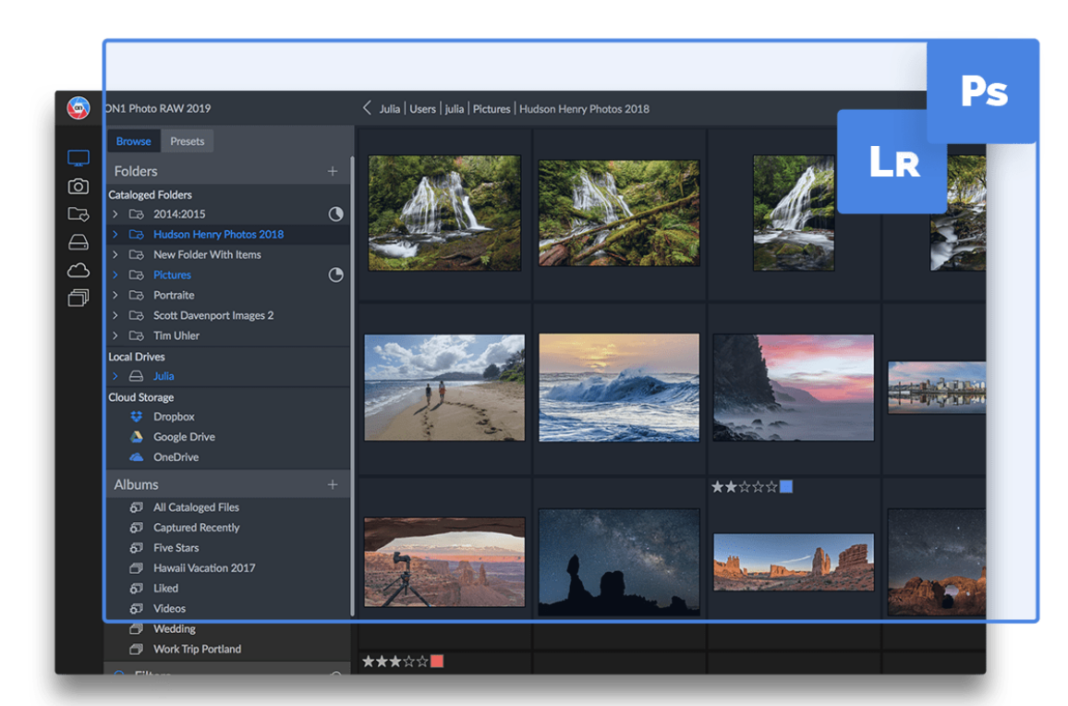This screenshot has width=1068, height=706.
Task: Select the desktop monitor icon in sidebar
Action: point(78,158)
